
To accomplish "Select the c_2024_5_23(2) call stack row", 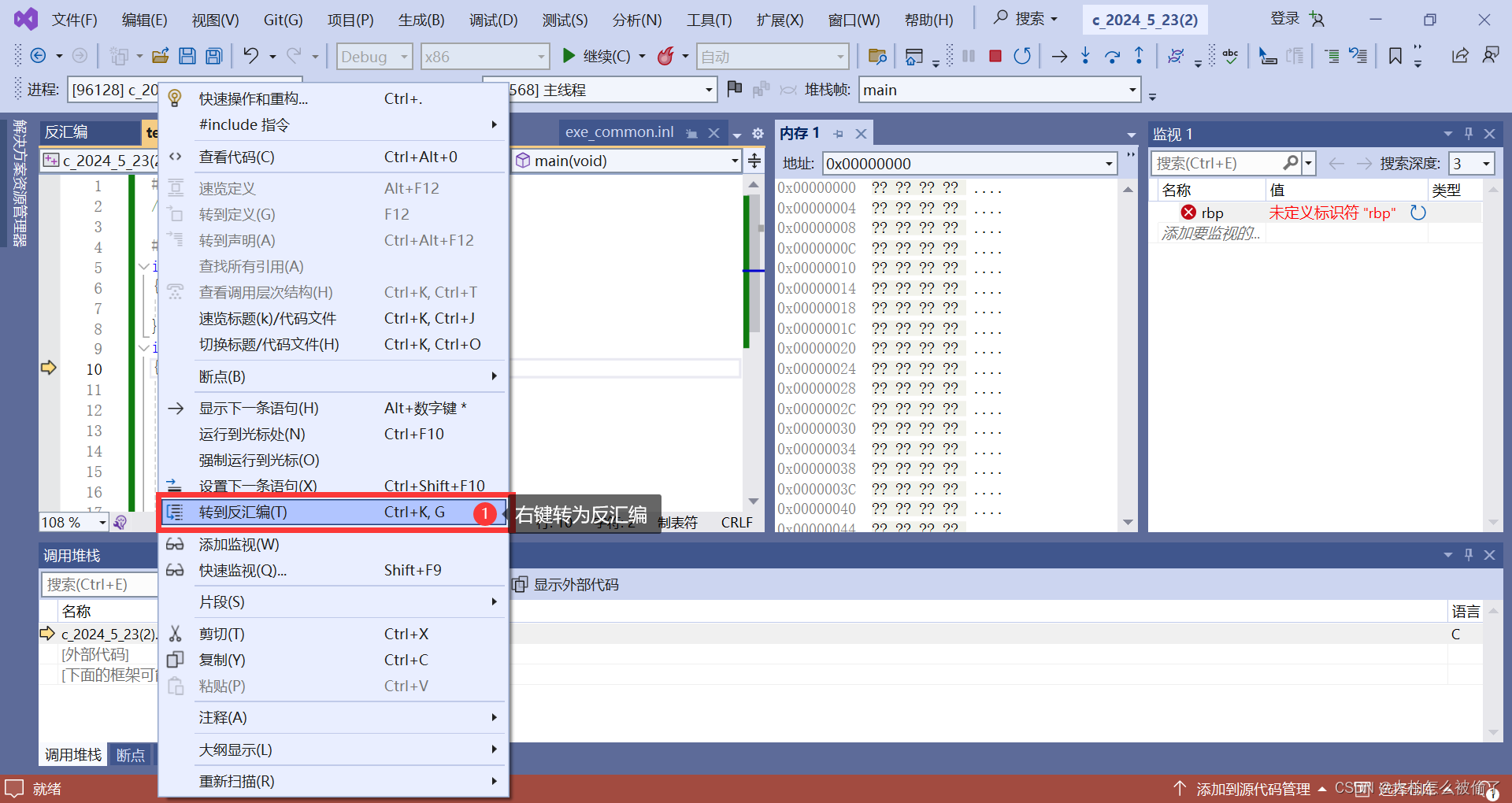I will click(761, 635).
